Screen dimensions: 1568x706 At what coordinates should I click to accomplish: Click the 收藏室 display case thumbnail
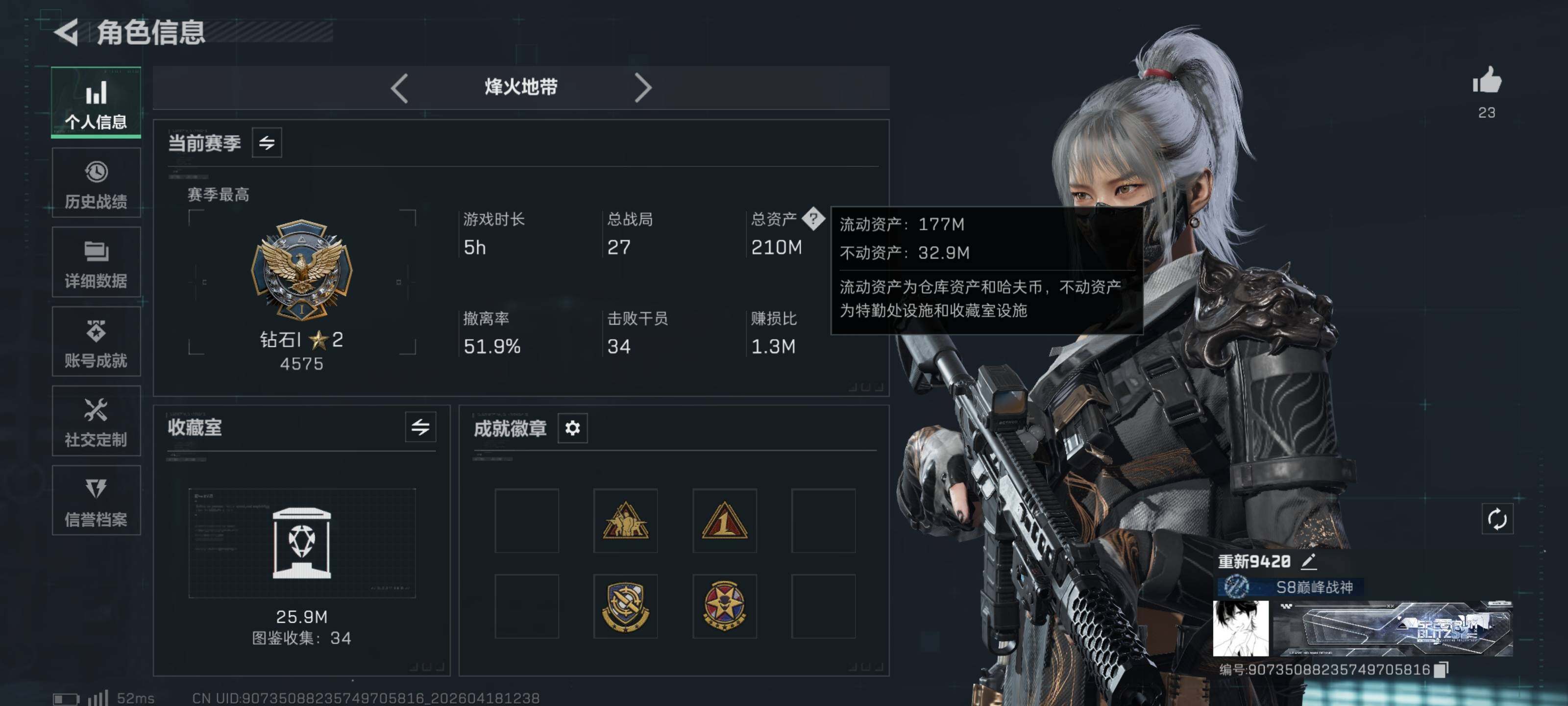pos(302,543)
